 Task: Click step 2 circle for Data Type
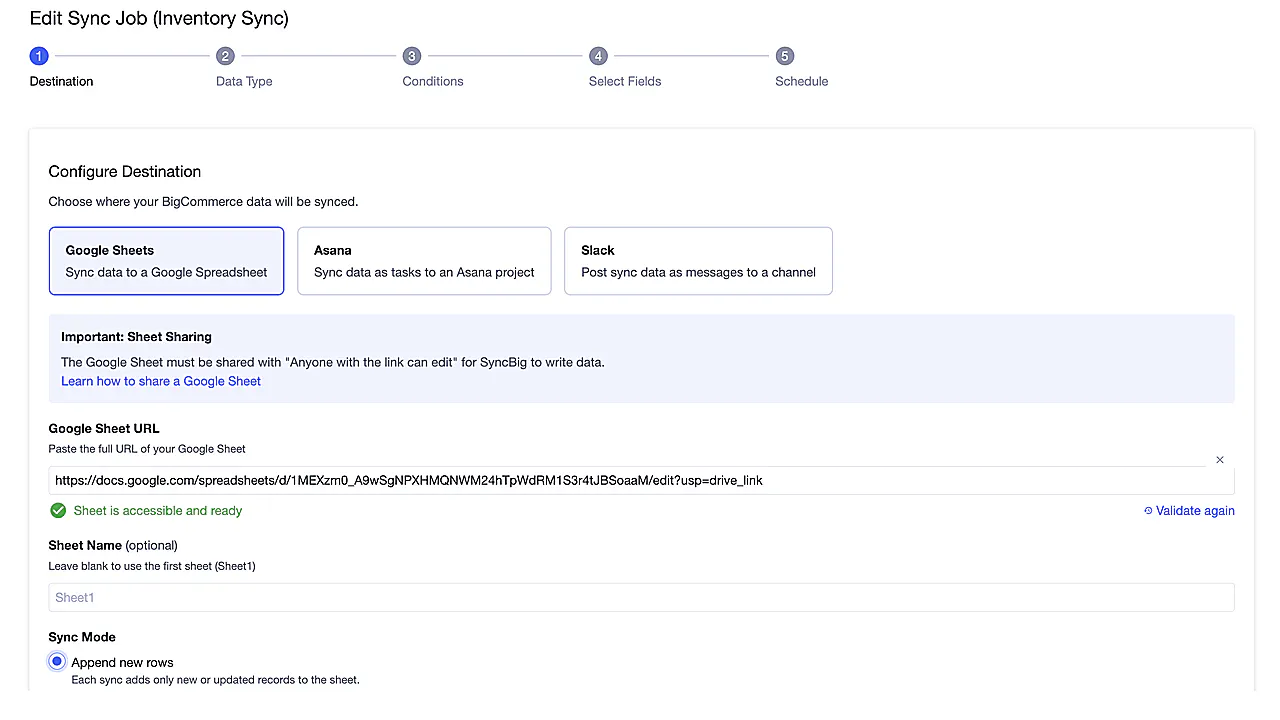[225, 56]
